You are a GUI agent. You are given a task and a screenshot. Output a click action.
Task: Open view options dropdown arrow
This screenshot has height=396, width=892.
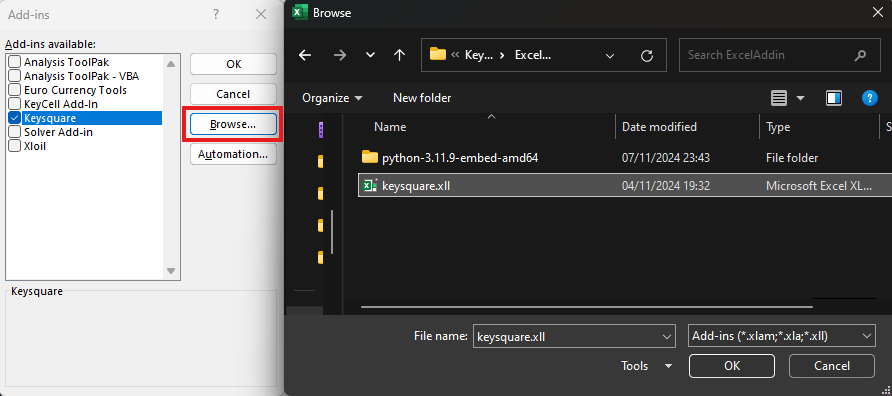(800, 98)
